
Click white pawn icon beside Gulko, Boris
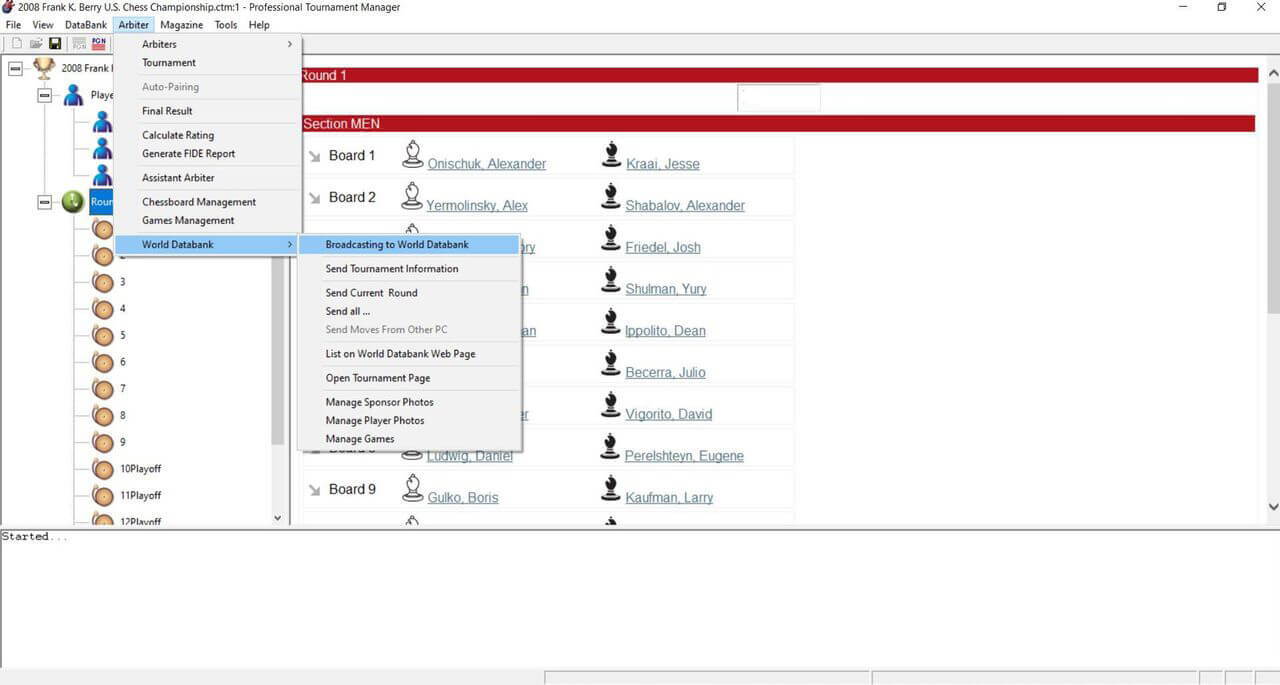click(412, 487)
